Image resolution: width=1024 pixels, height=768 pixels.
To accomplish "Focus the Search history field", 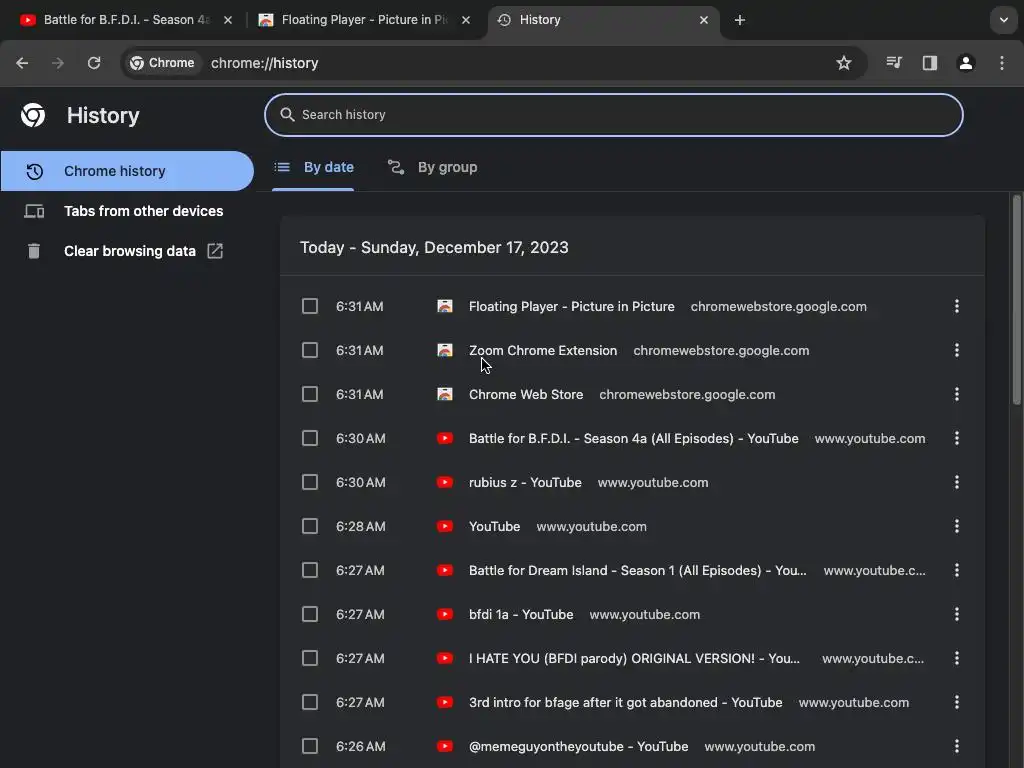I will pos(613,115).
